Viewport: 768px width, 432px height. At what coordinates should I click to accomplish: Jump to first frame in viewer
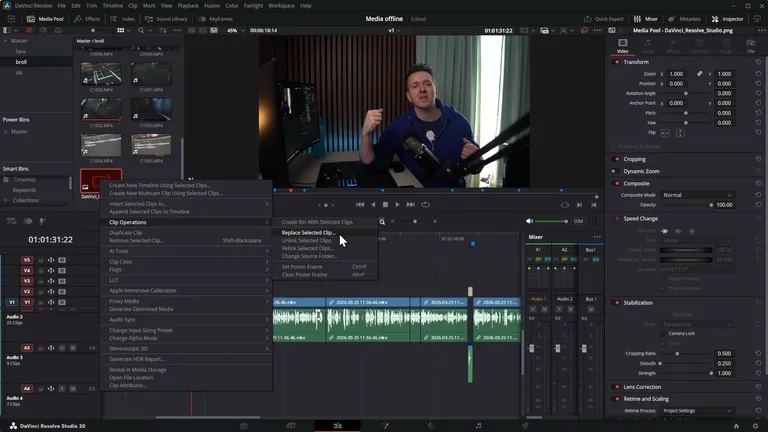[x=360, y=205]
